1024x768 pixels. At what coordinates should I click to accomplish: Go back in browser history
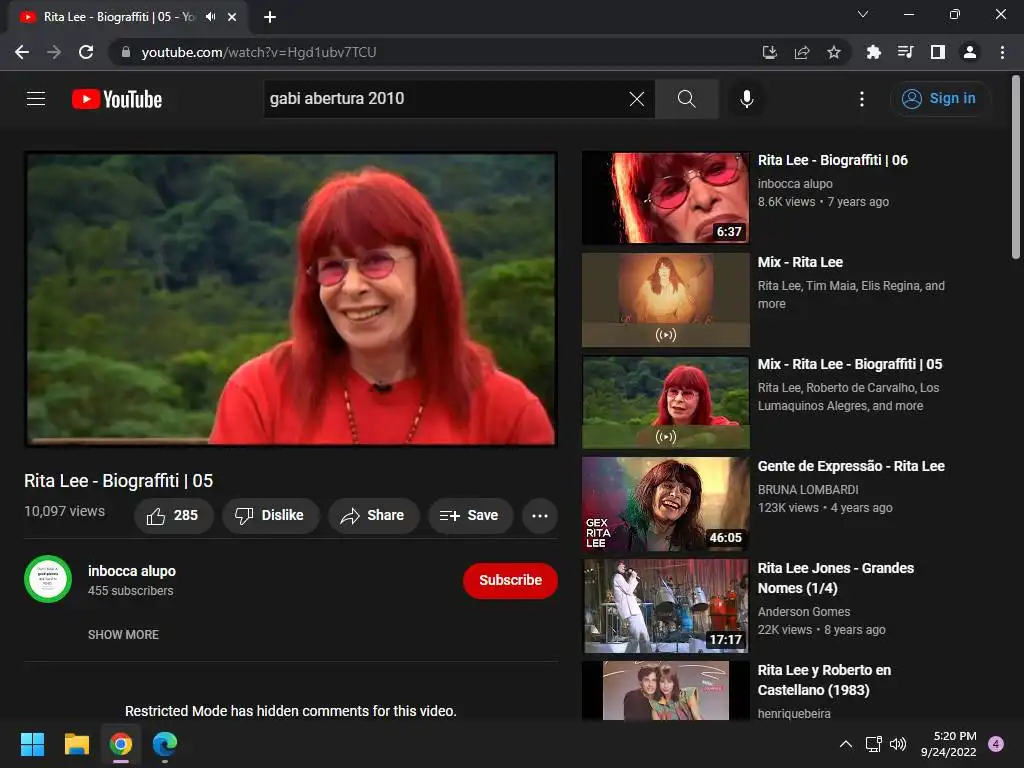click(x=22, y=52)
